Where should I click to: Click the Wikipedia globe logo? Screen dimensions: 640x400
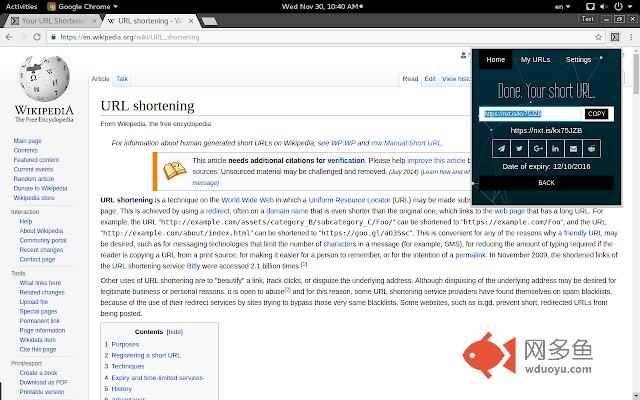(x=44, y=79)
